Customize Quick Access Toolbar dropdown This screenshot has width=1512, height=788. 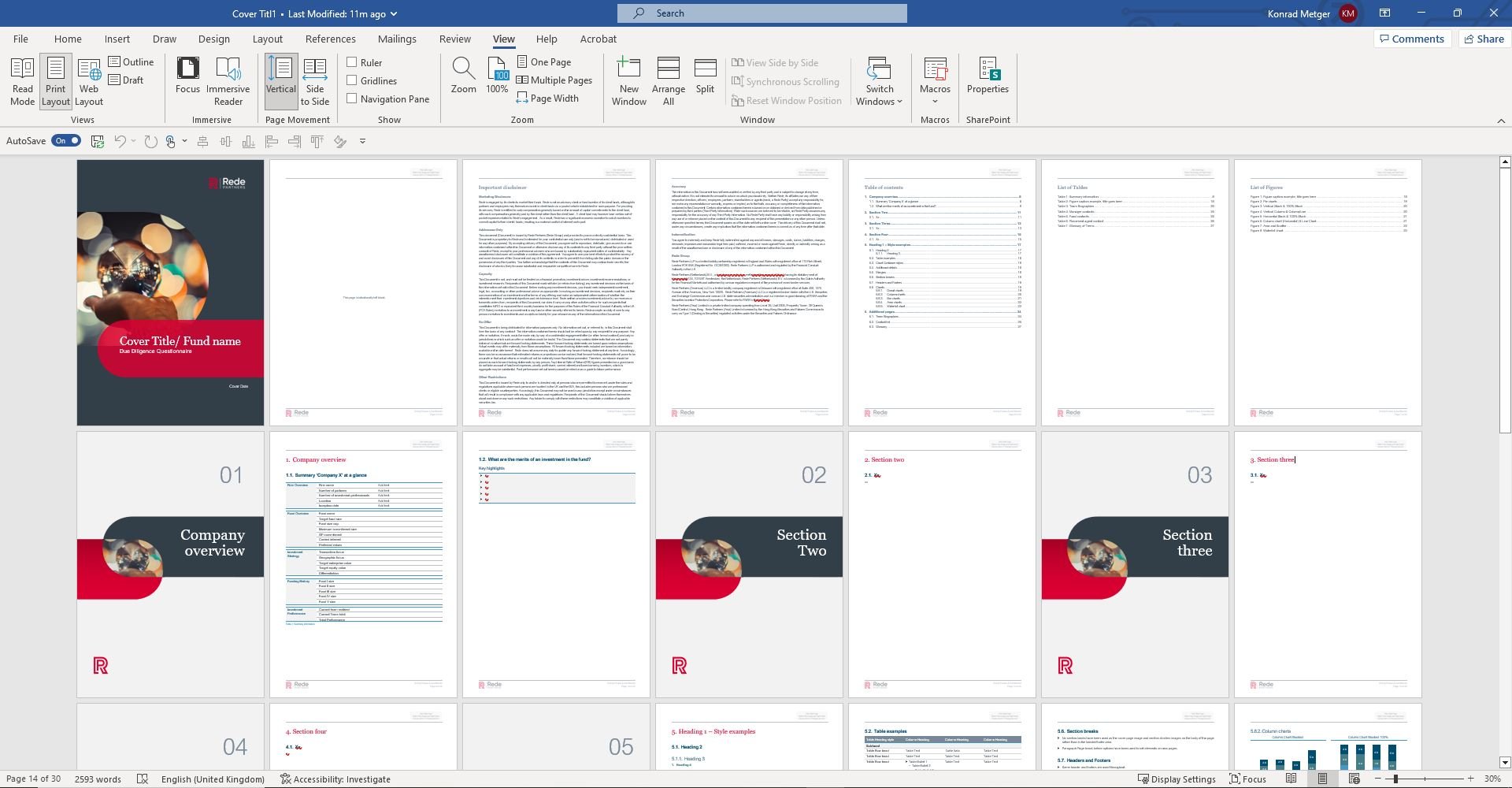point(362,141)
